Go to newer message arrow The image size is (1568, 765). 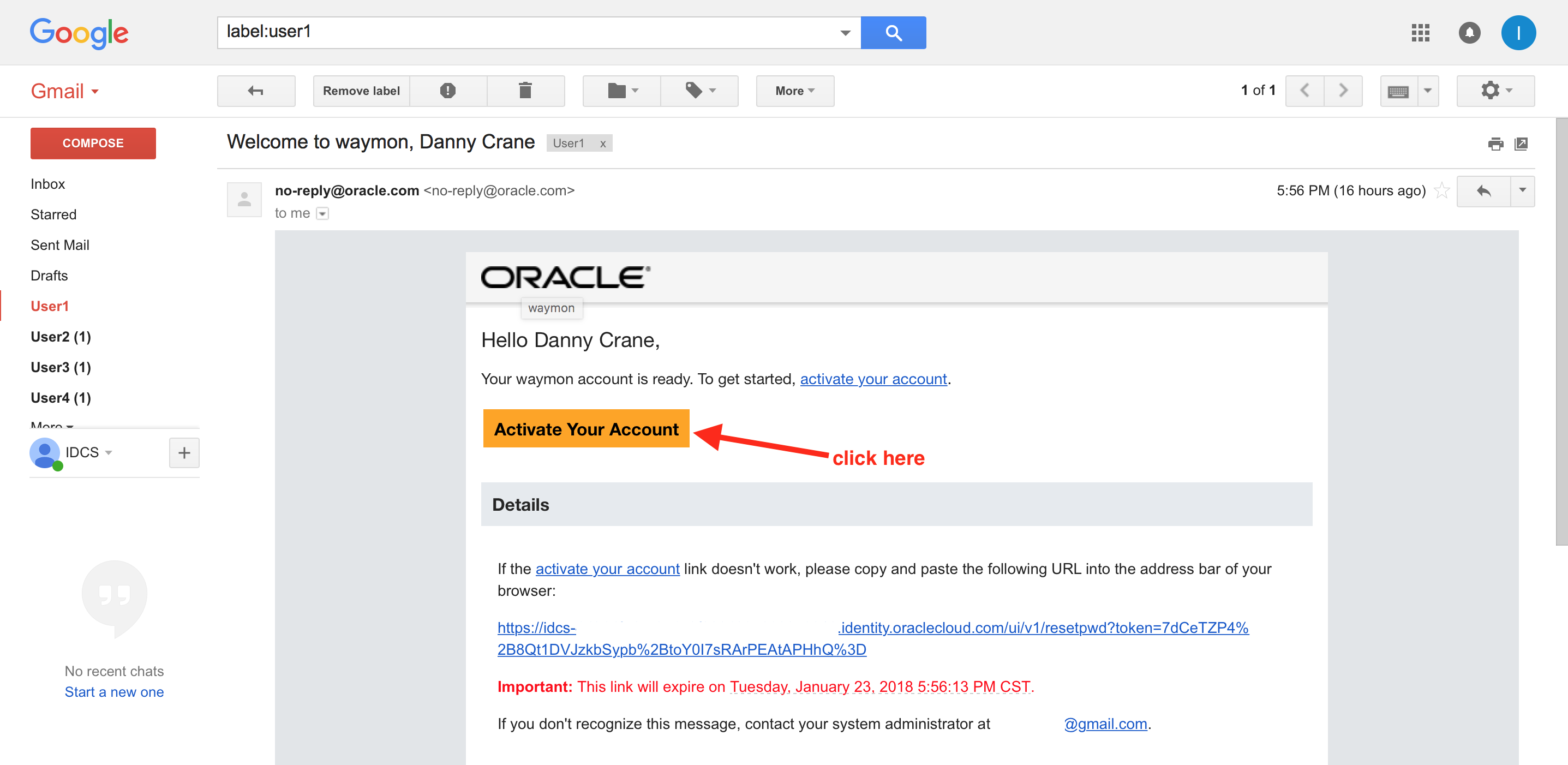click(x=1304, y=91)
